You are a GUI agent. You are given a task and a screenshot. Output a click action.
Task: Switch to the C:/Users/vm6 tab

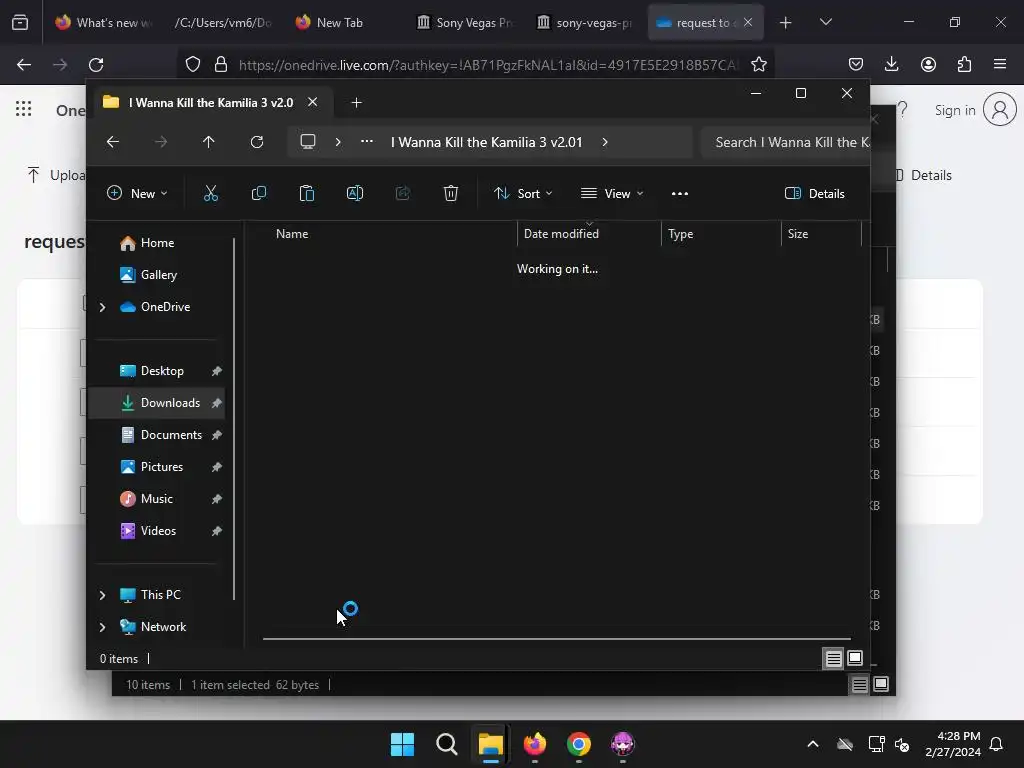click(x=223, y=23)
